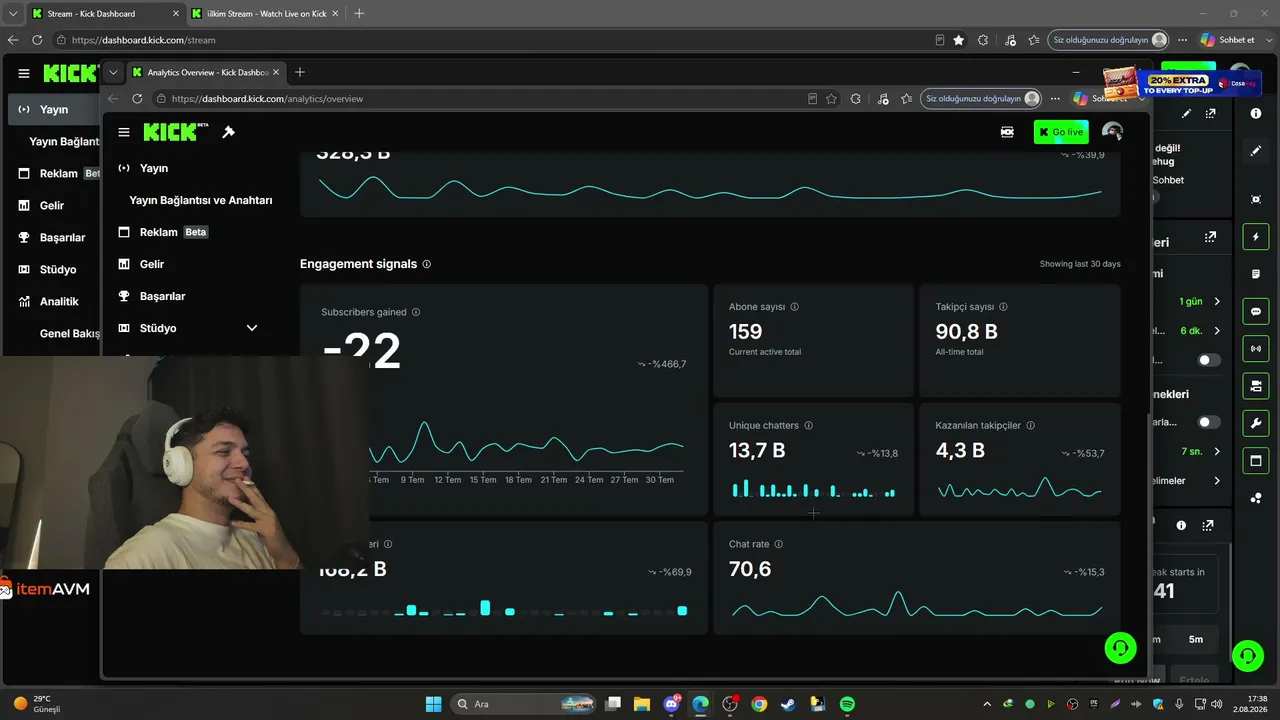1280x720 pixels.
Task: Open Gelir in the Analytics sidebar
Action: point(152,264)
